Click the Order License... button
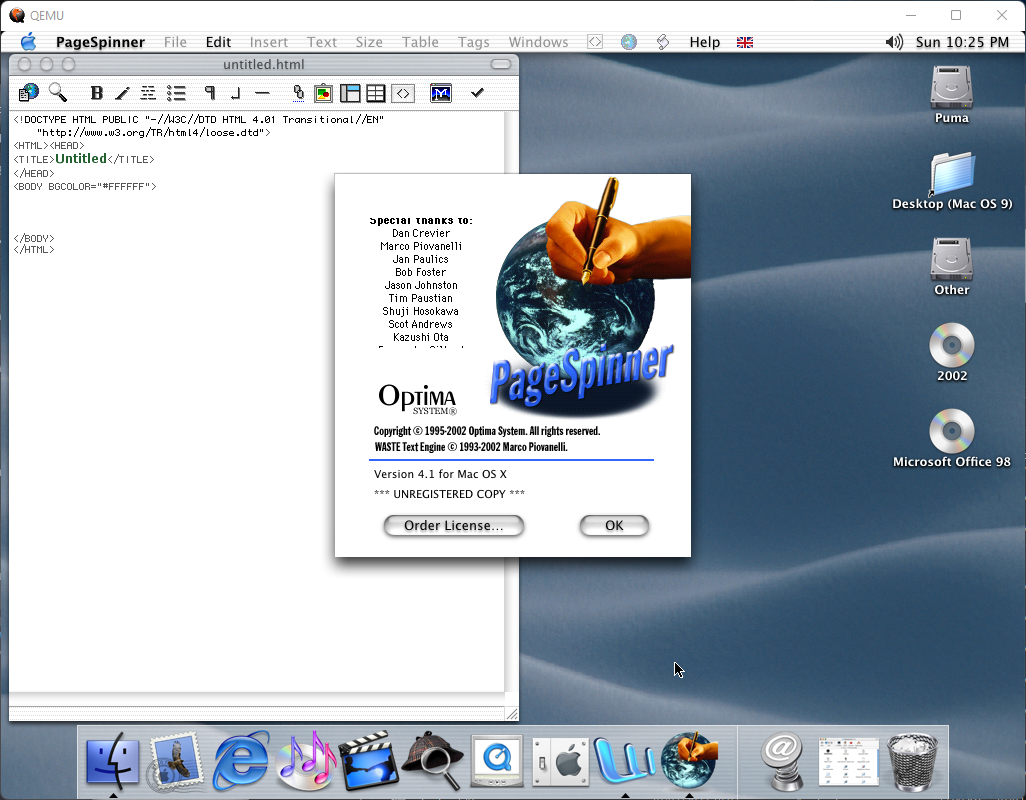Viewport: 1026px width, 800px height. click(x=453, y=526)
